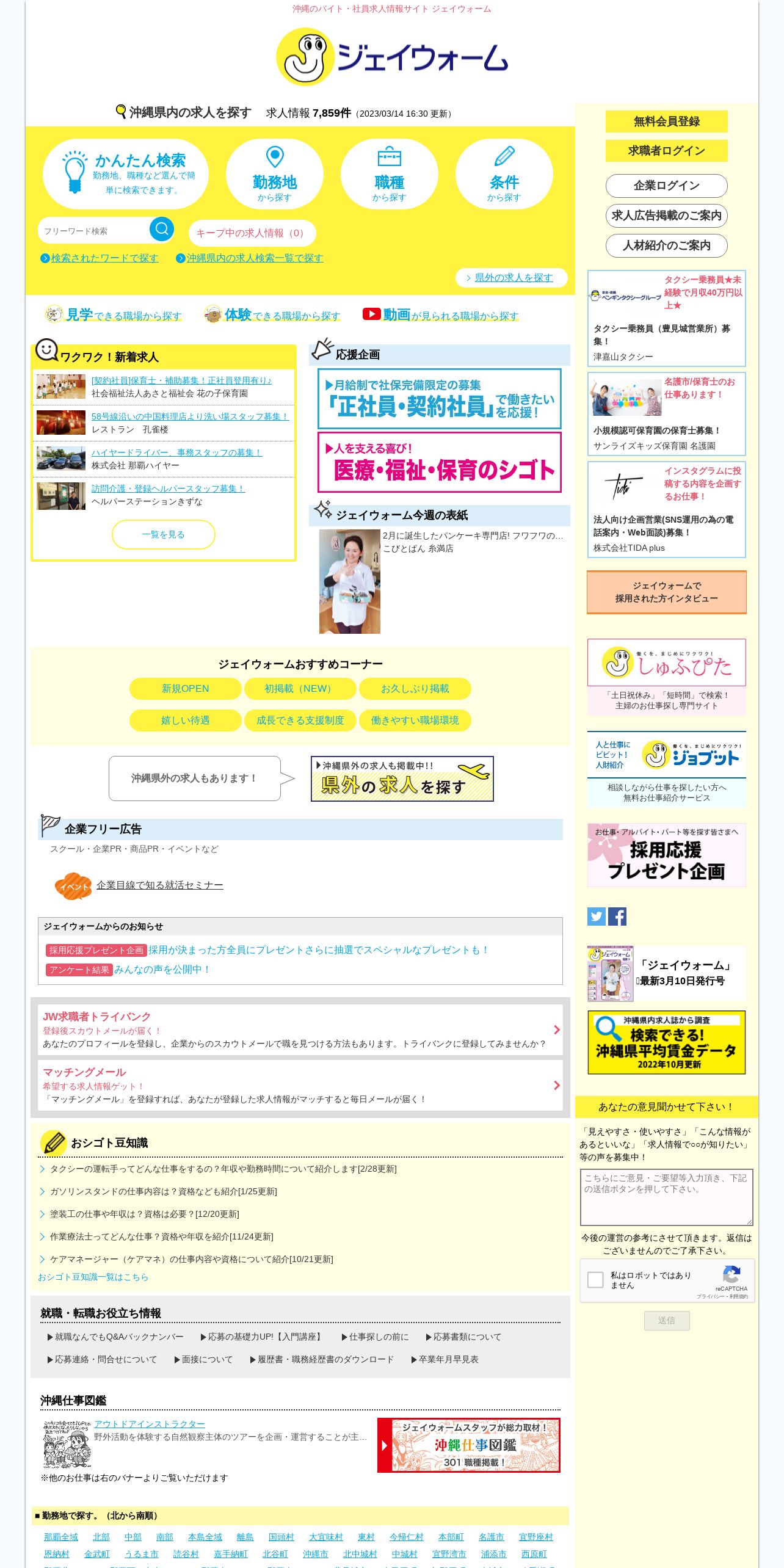The image size is (784, 1568).
Task: Expand the JW求職者トライバンク arrow
Action: [x=556, y=1030]
